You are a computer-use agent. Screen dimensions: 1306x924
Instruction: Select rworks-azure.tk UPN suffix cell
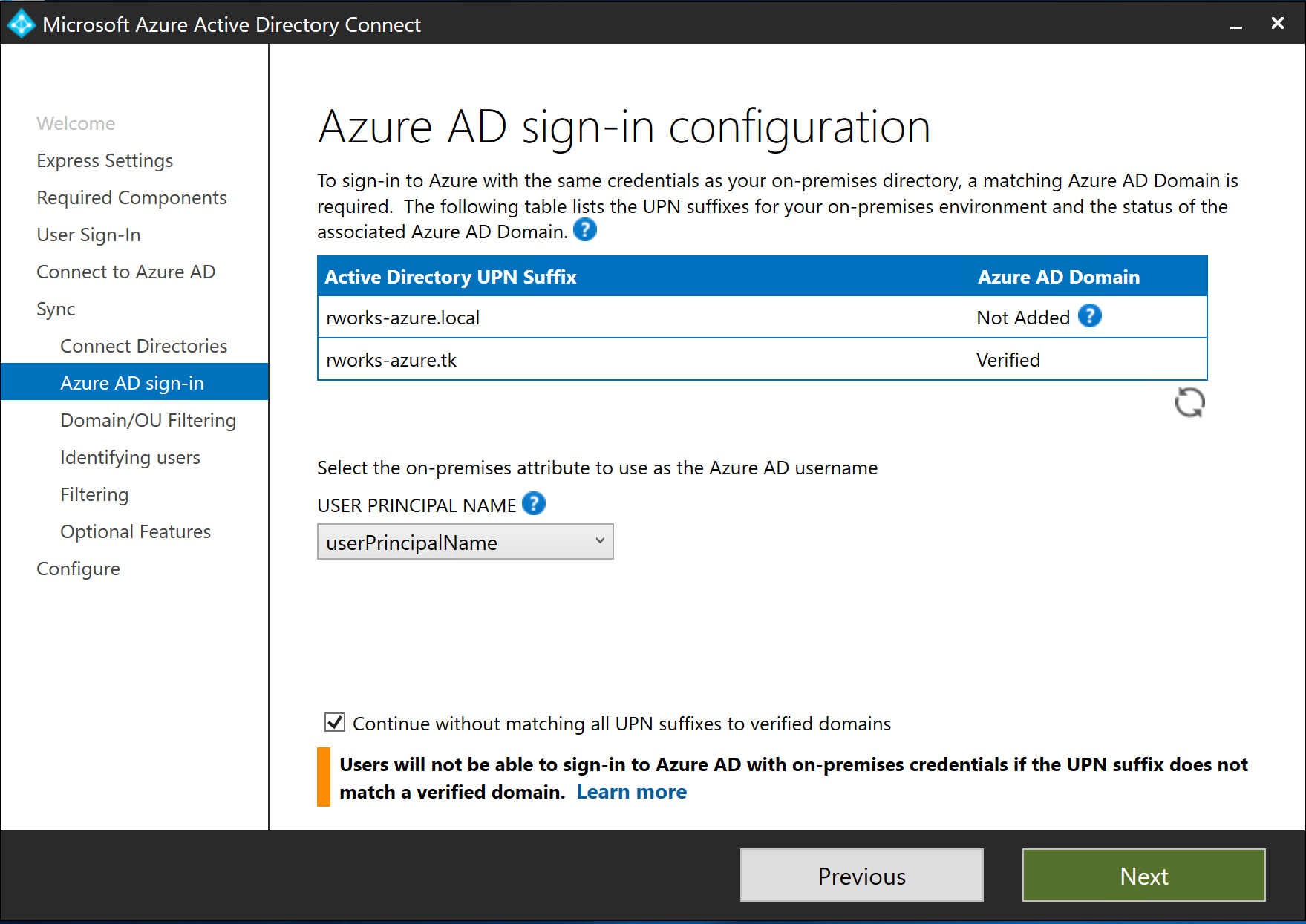pyautogui.click(x=391, y=360)
